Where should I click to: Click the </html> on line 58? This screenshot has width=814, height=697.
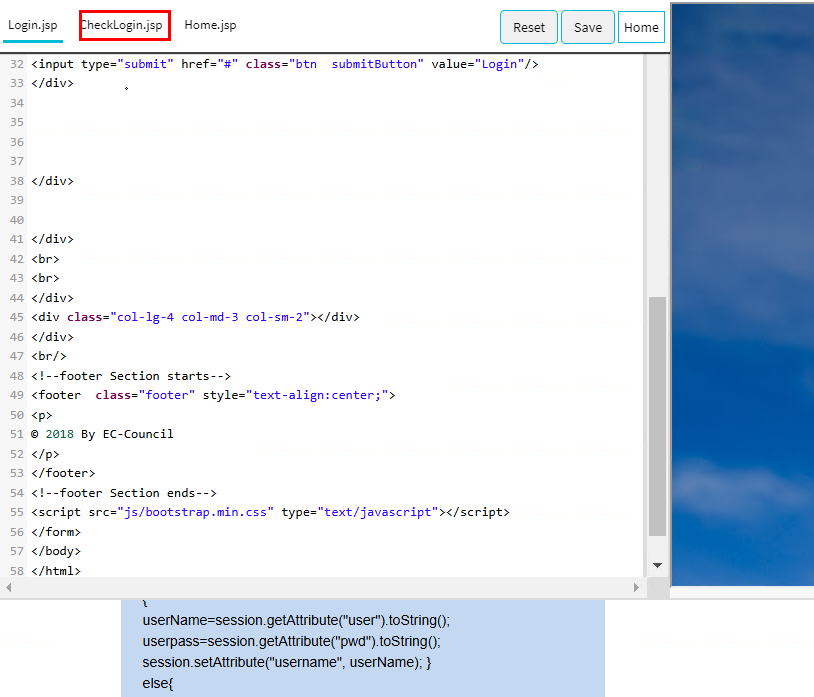point(56,571)
